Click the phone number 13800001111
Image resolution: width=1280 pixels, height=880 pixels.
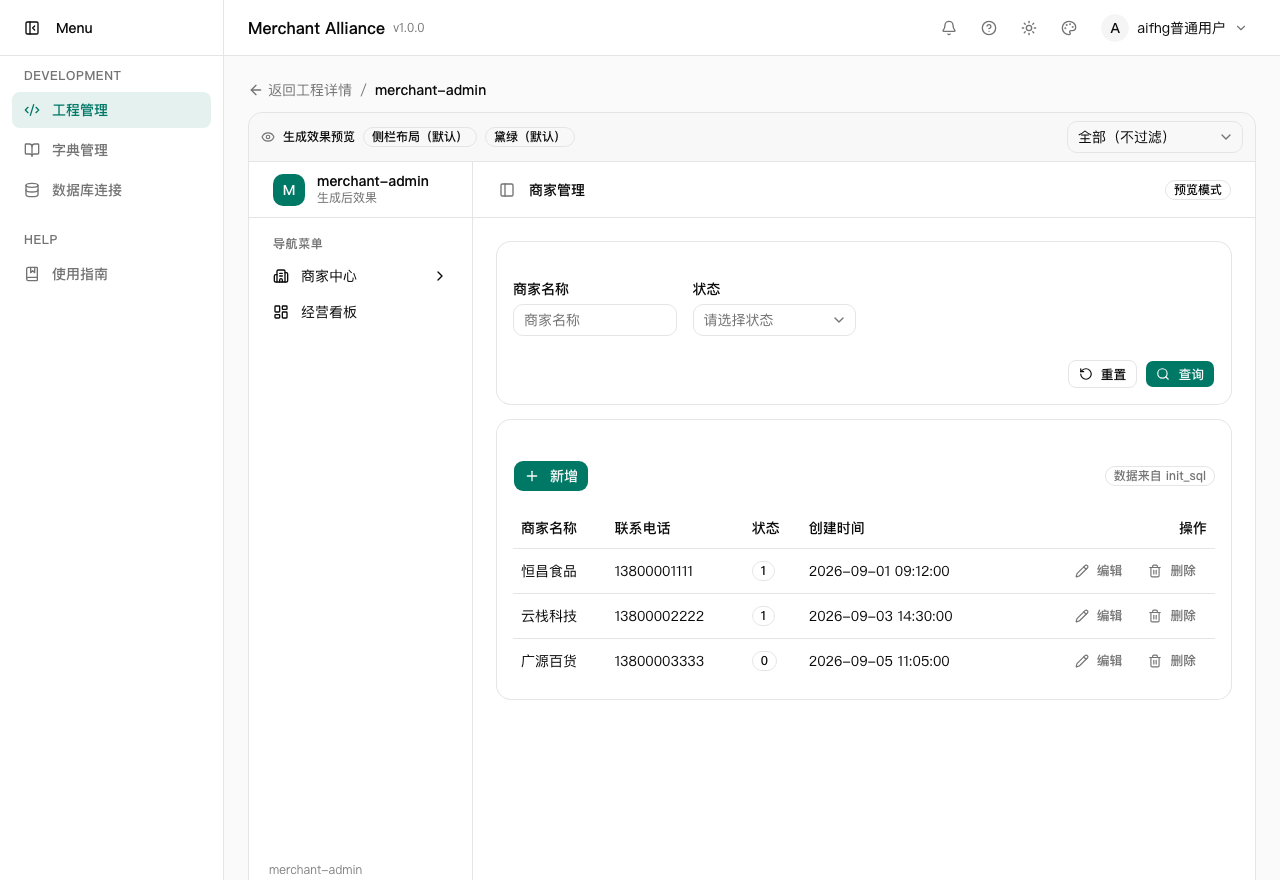(x=654, y=571)
